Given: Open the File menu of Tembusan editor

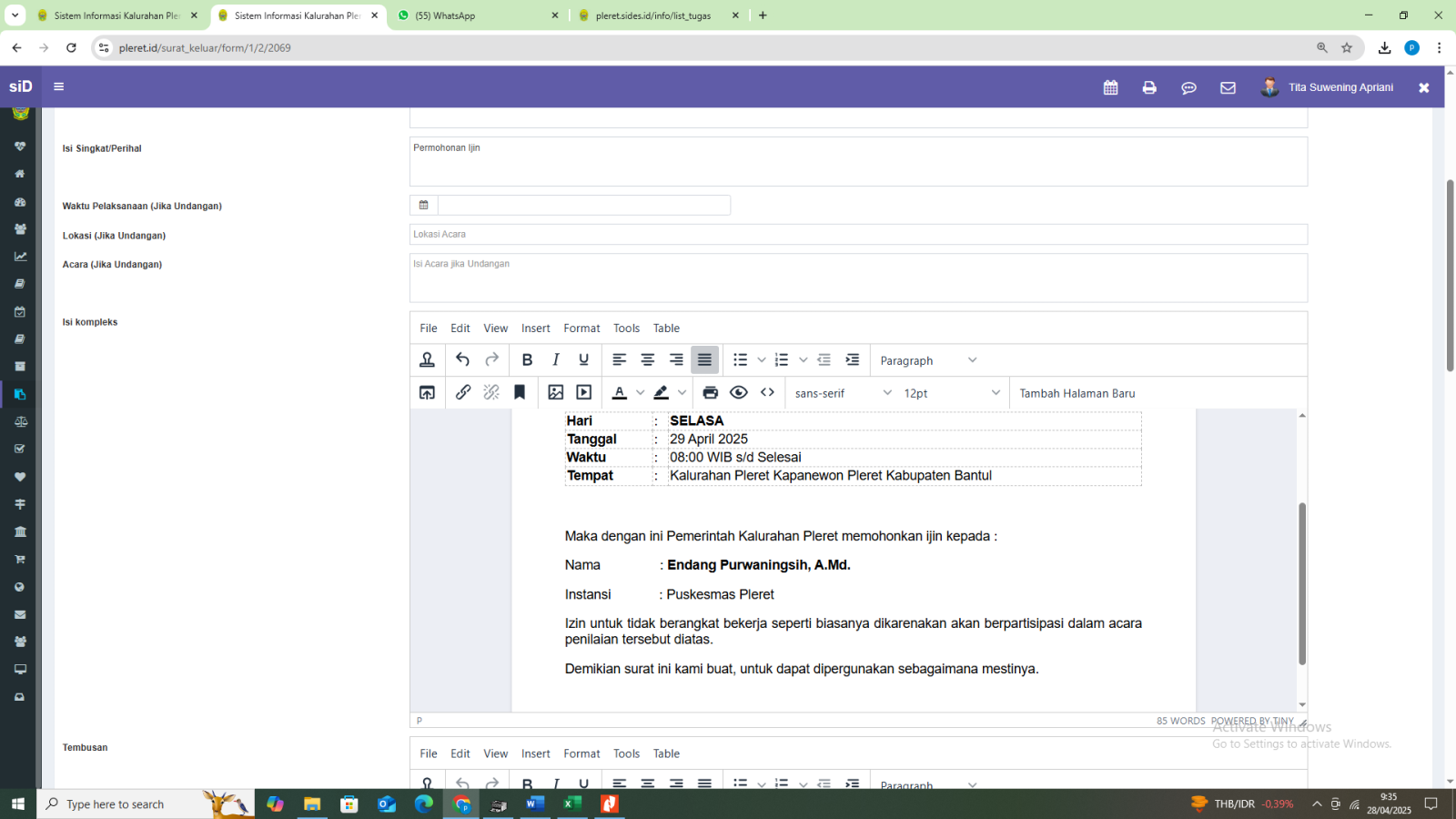Looking at the screenshot, I should coord(429,753).
